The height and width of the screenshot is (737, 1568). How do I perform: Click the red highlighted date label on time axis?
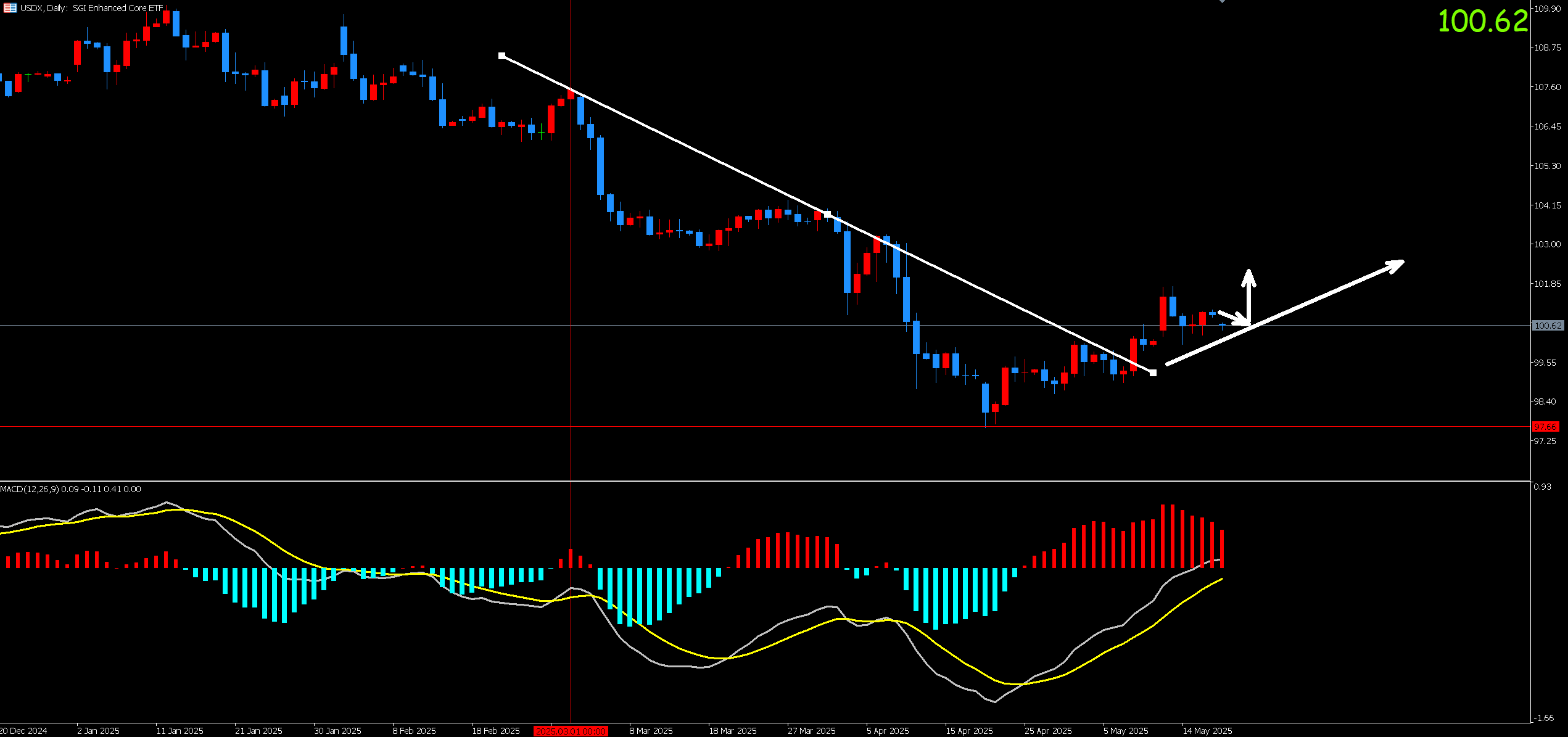pyautogui.click(x=571, y=731)
